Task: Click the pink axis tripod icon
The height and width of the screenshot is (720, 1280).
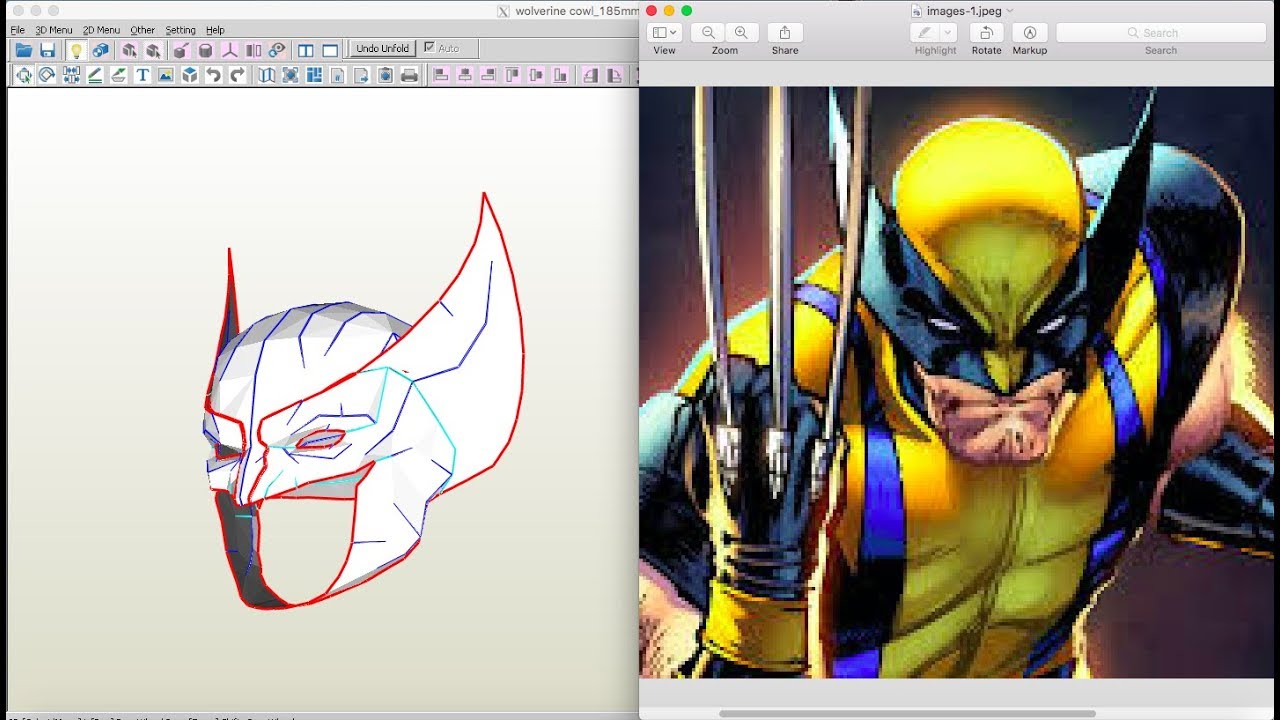Action: [229, 50]
